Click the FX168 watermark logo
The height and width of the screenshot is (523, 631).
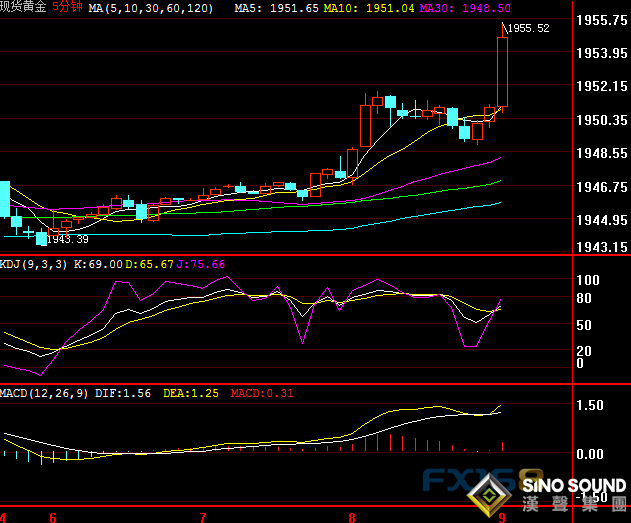476,483
